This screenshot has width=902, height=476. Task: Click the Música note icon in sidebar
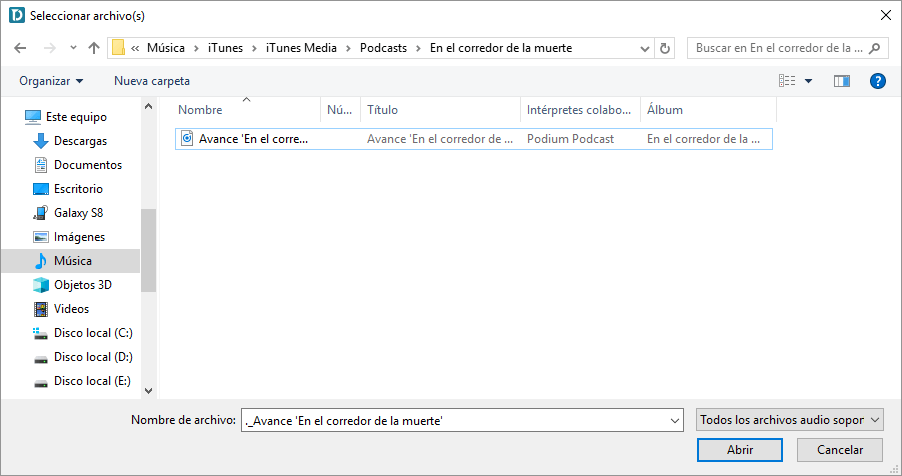coord(41,261)
